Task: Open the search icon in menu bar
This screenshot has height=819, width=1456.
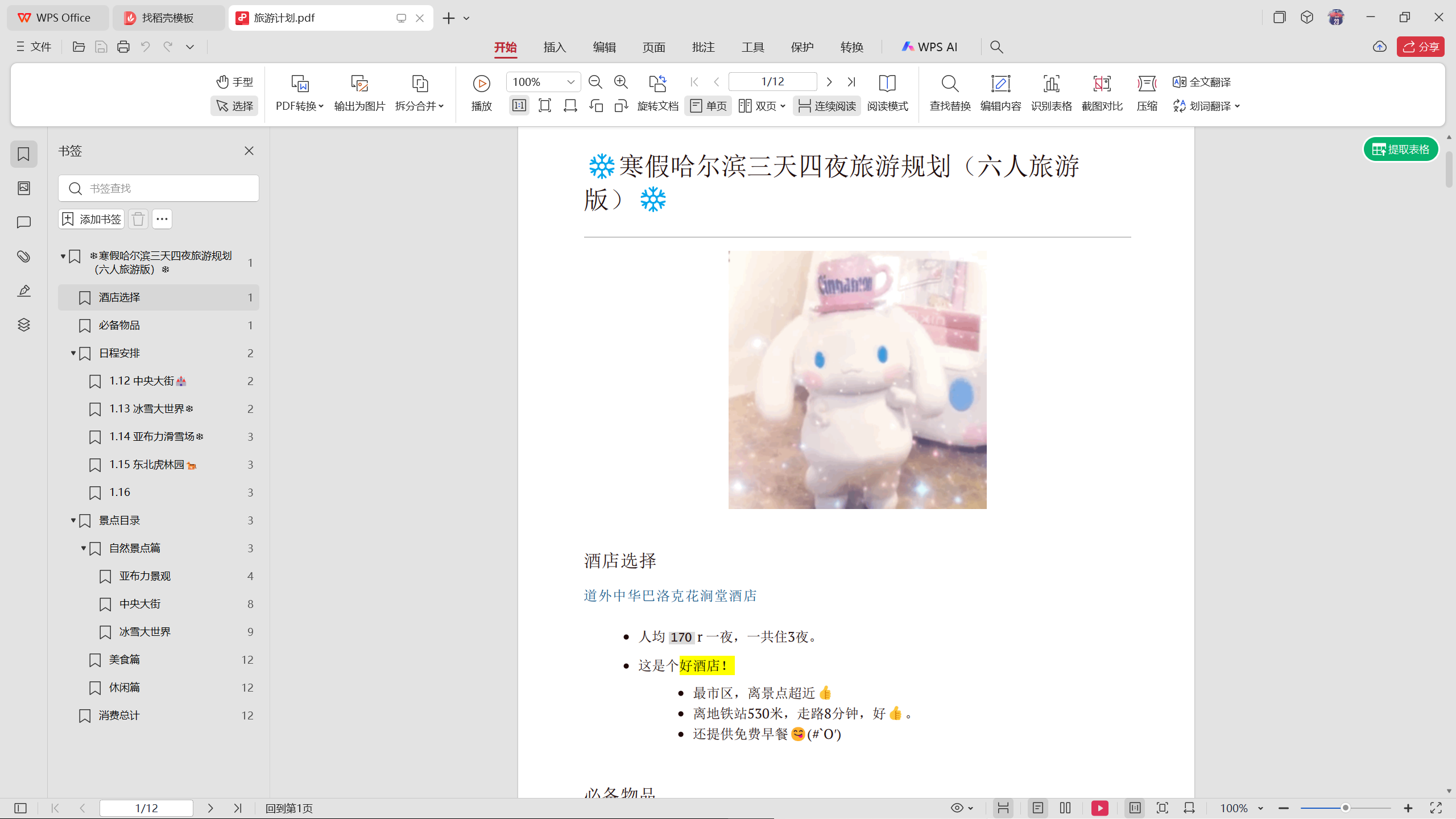Action: pos(996,47)
